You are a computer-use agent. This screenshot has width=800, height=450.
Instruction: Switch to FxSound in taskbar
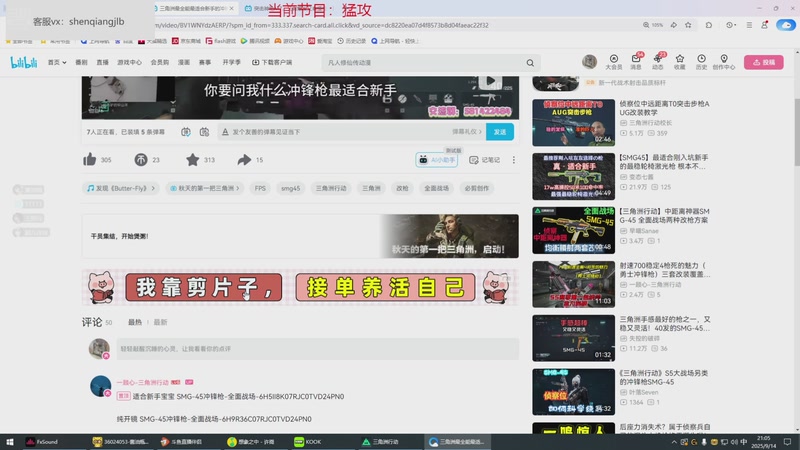(43, 442)
